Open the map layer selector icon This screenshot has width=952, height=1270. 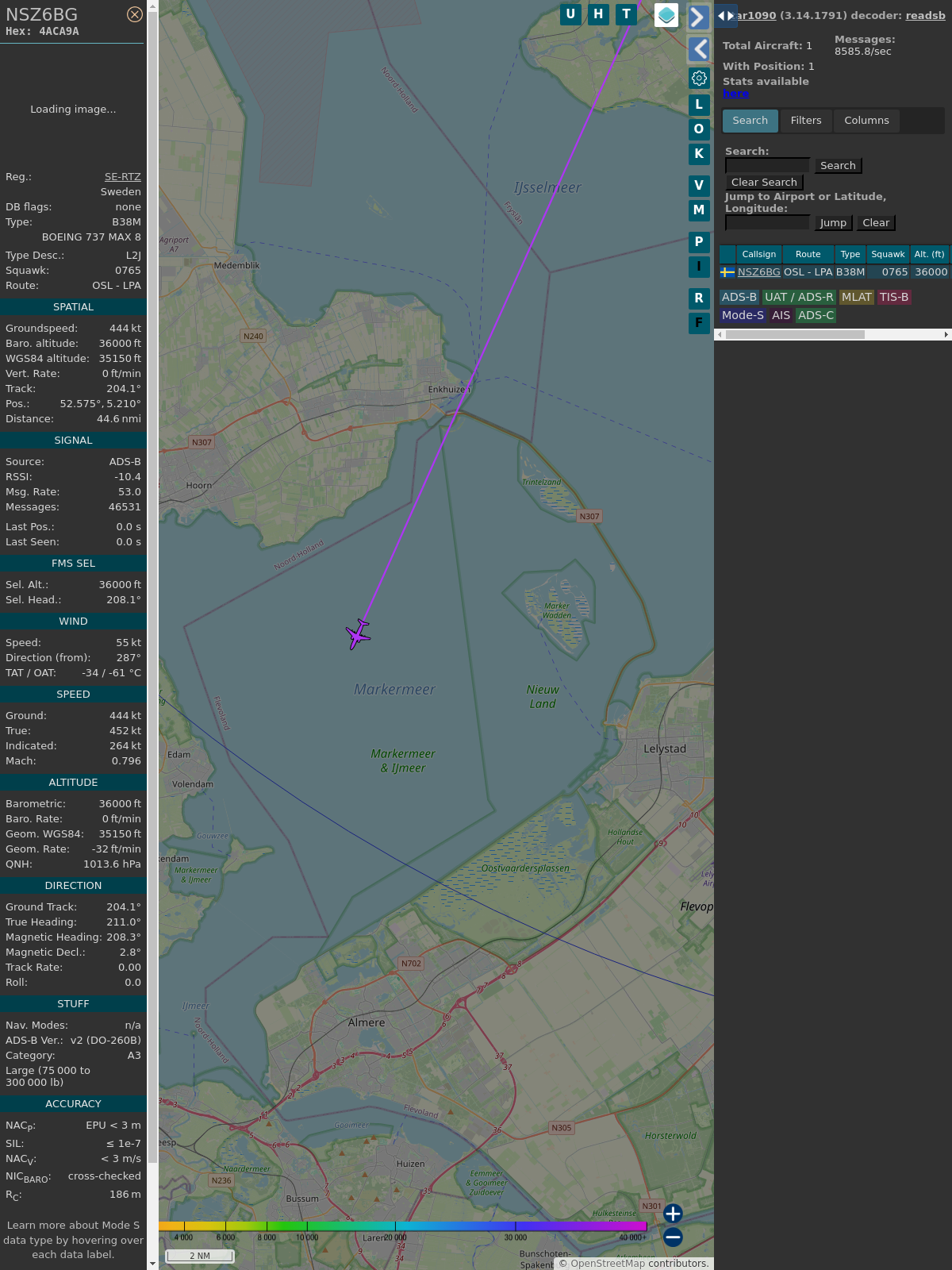pyautogui.click(x=666, y=15)
